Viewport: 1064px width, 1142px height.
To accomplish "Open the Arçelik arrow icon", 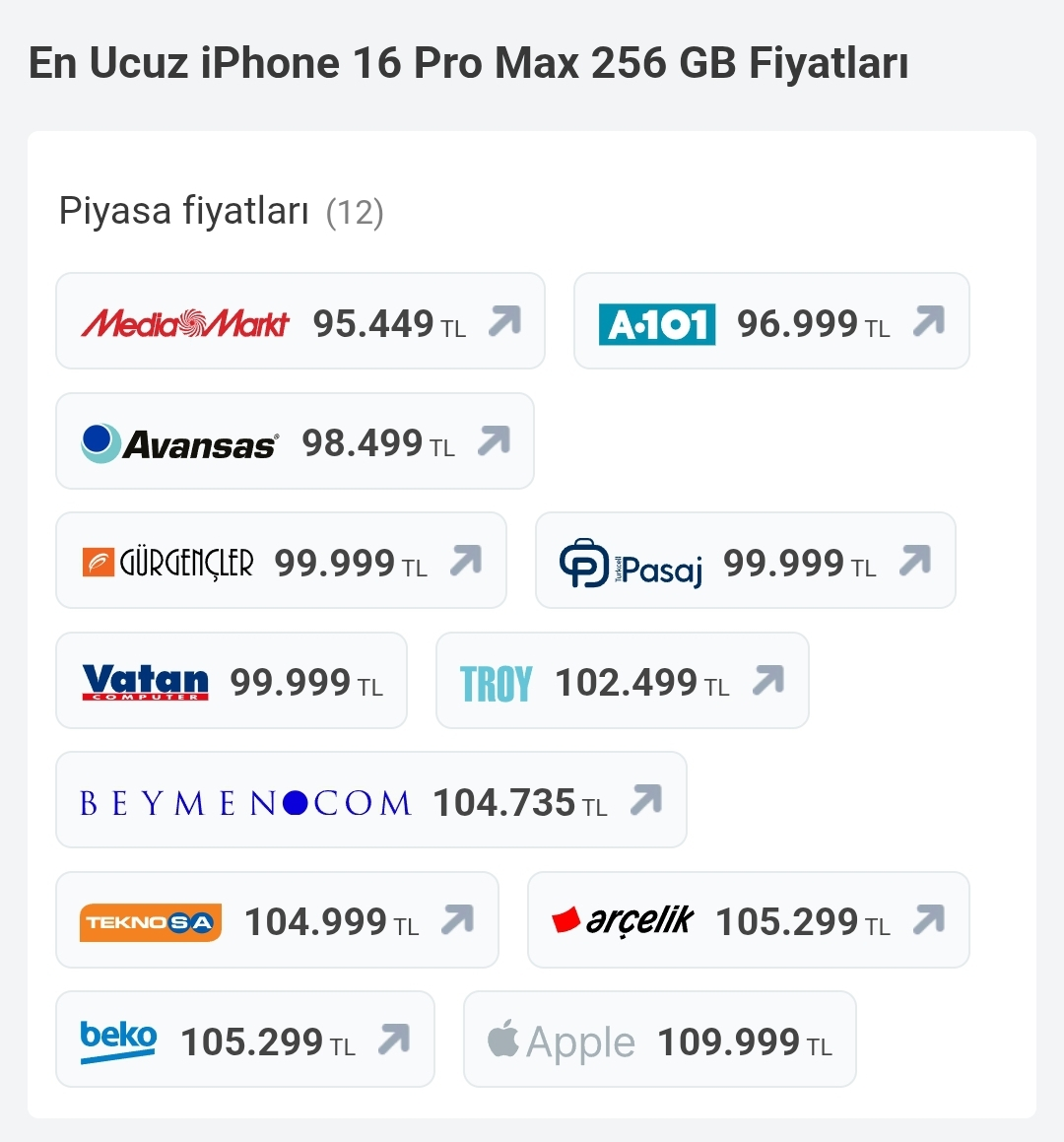I will pyautogui.click(x=929, y=919).
